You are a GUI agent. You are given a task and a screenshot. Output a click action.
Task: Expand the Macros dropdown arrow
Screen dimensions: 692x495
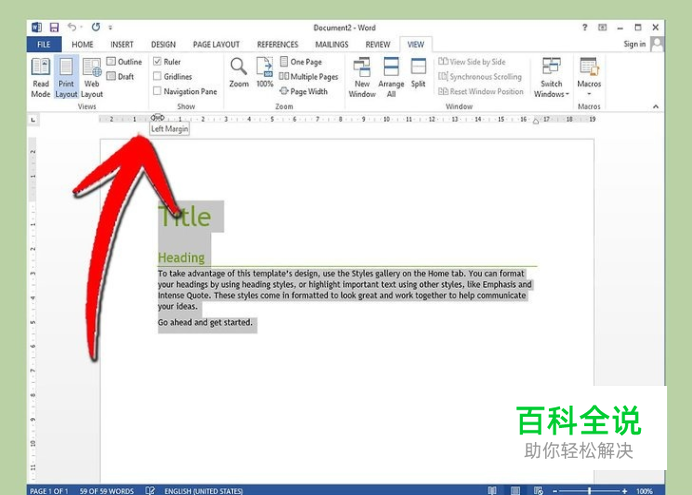click(x=589, y=94)
